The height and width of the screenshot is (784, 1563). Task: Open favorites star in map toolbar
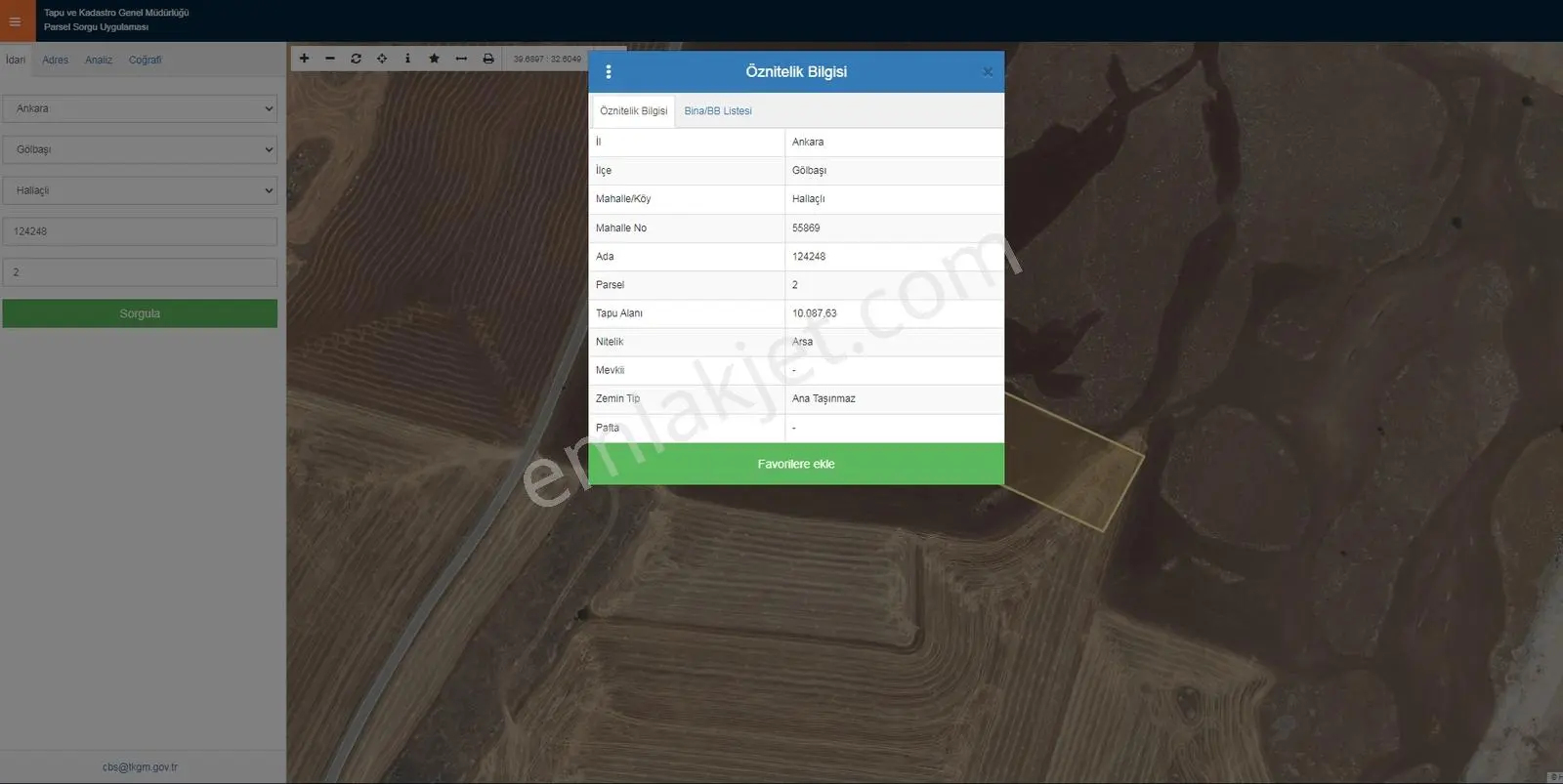pyautogui.click(x=434, y=59)
